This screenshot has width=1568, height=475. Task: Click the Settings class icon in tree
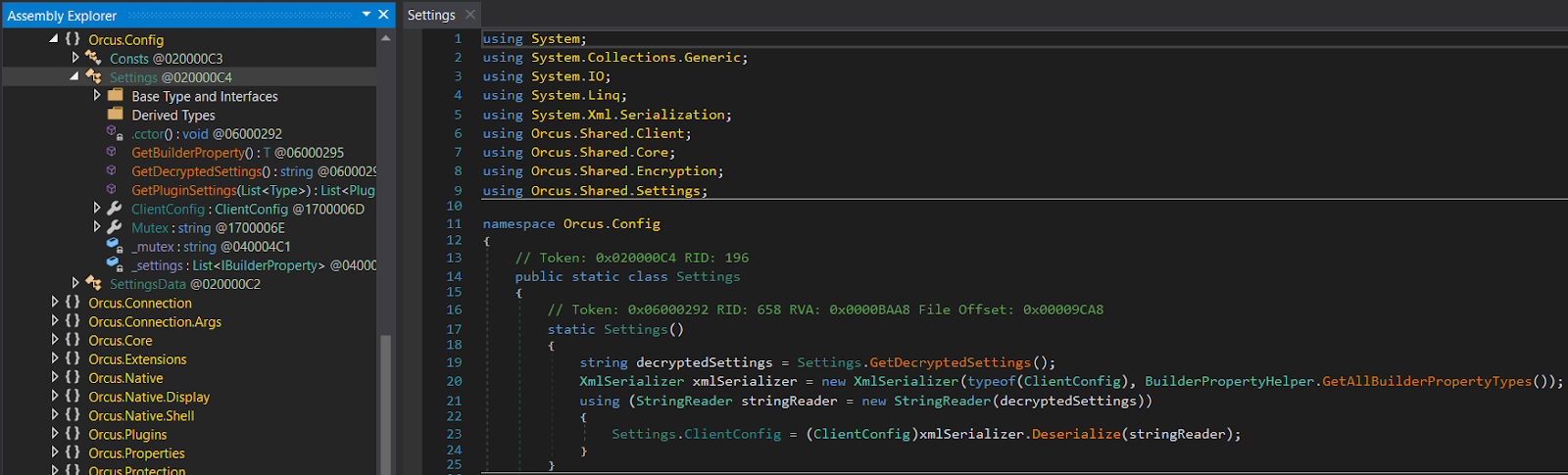click(94, 76)
